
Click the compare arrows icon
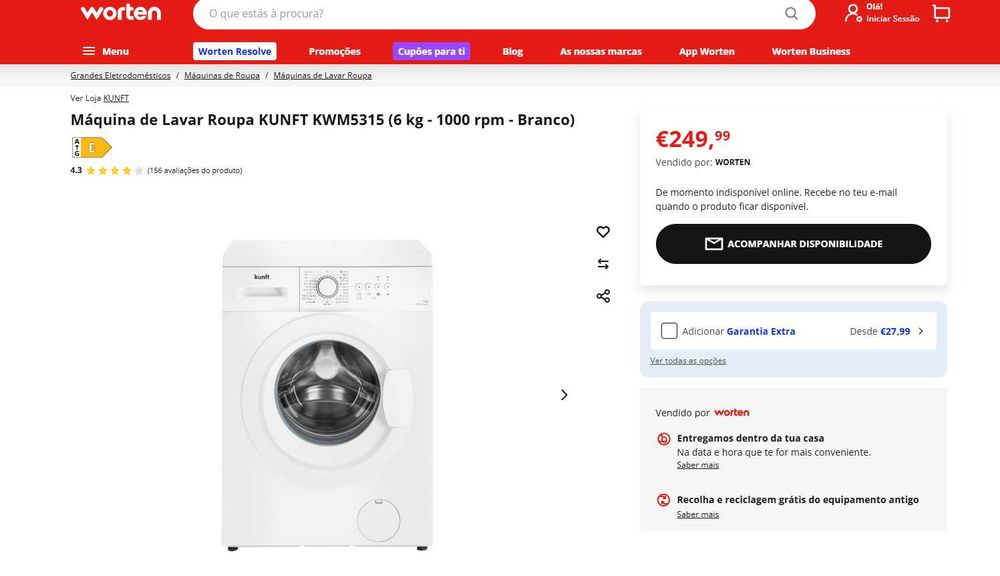(x=603, y=264)
